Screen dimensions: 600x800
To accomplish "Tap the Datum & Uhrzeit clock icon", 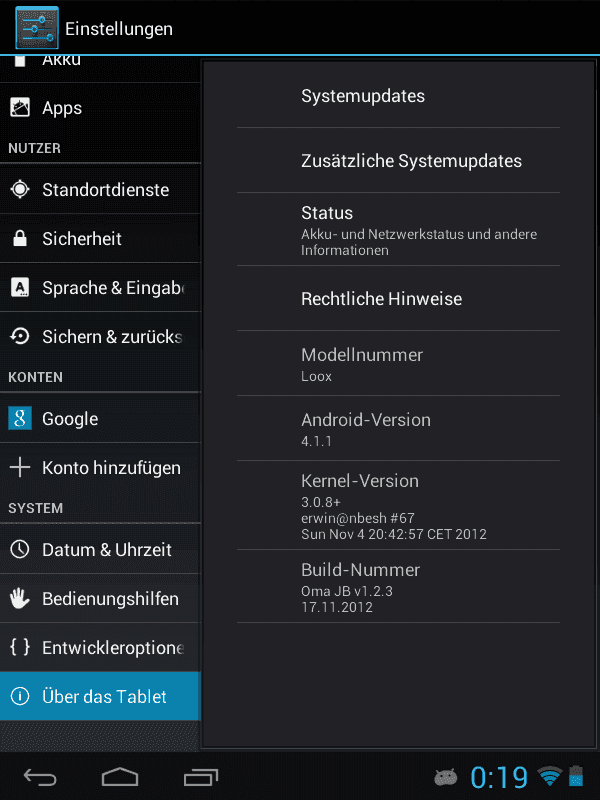I will (20, 549).
